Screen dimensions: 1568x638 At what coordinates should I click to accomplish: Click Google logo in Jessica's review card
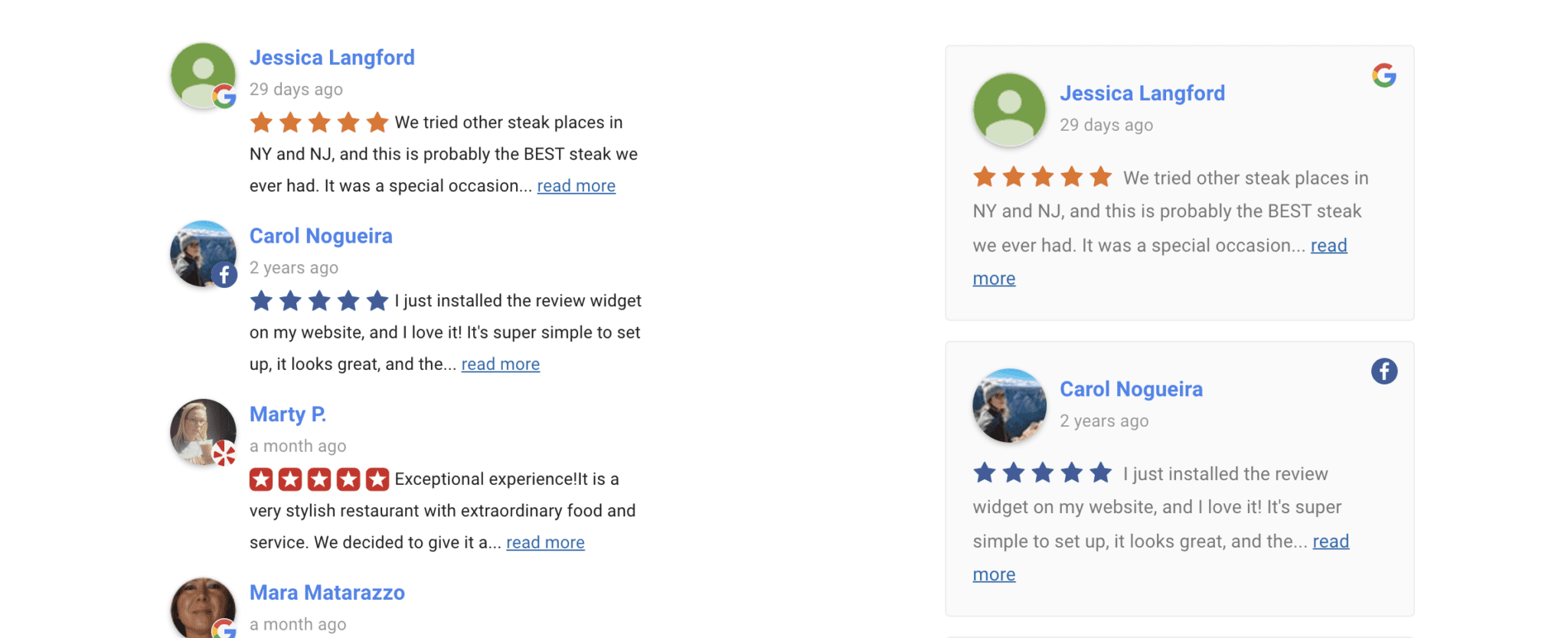click(1383, 75)
